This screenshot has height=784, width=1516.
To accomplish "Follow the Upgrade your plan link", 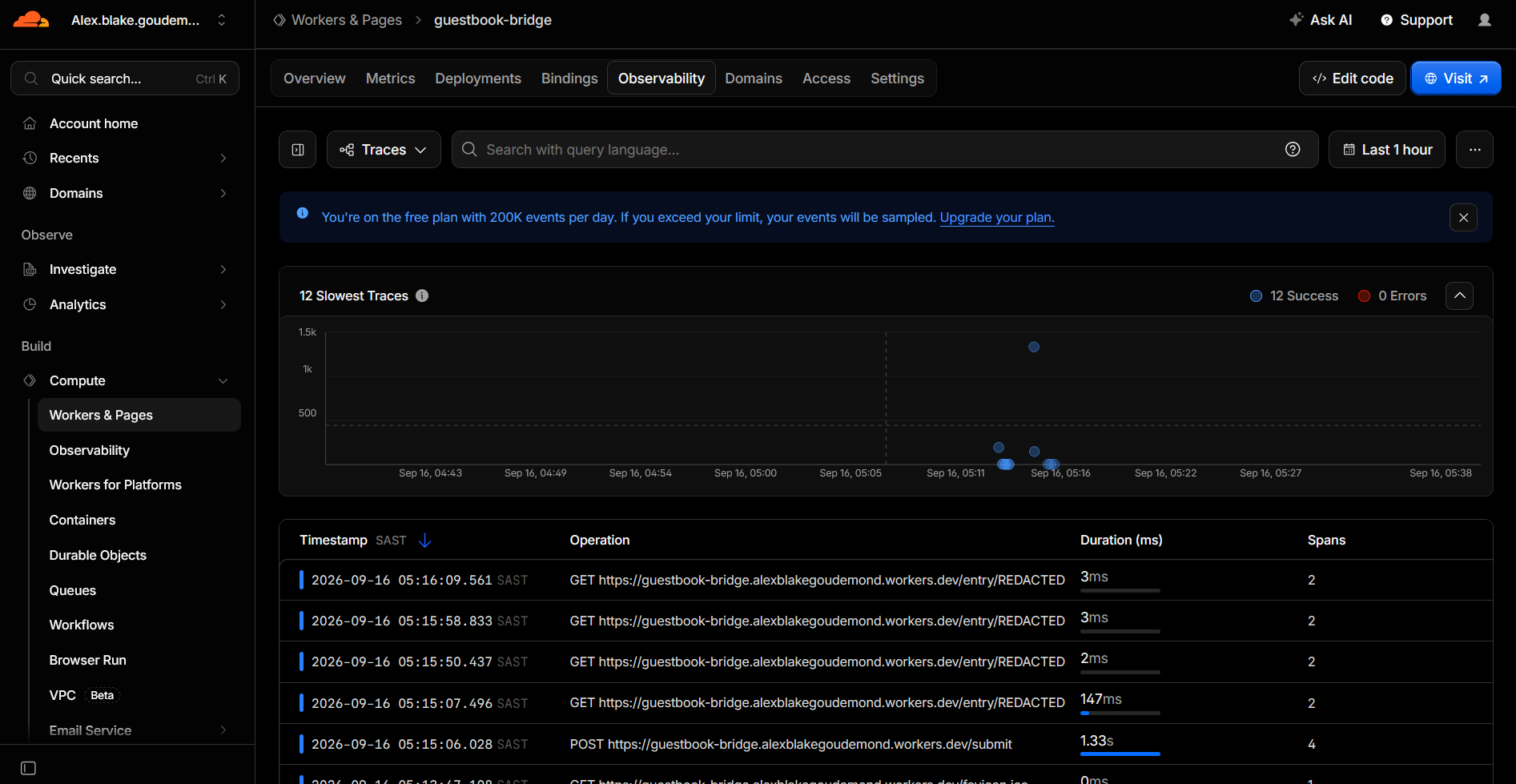I will (x=997, y=218).
